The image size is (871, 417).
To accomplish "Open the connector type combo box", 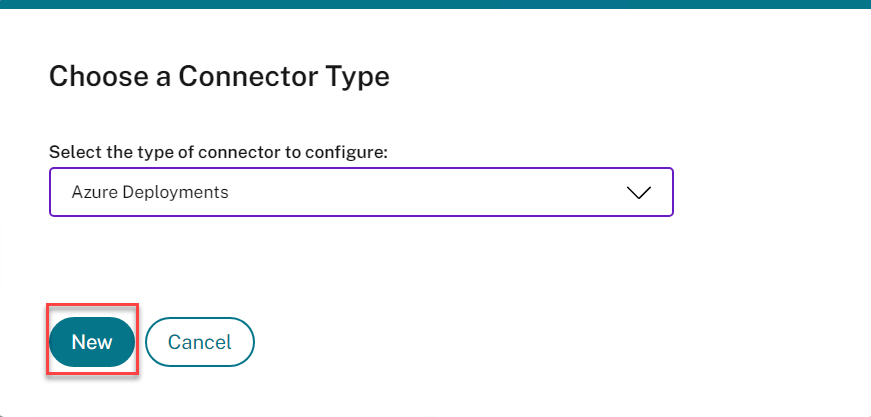I will point(360,192).
